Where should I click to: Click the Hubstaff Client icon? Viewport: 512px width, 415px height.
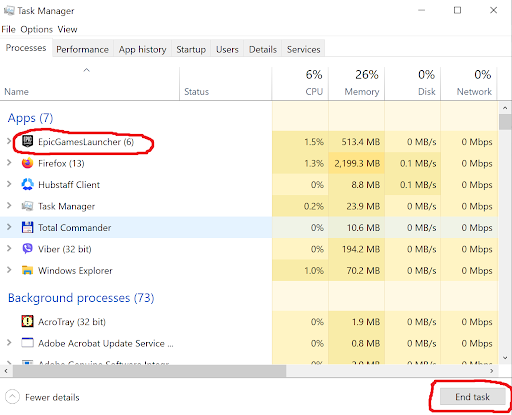pyautogui.click(x=27, y=184)
